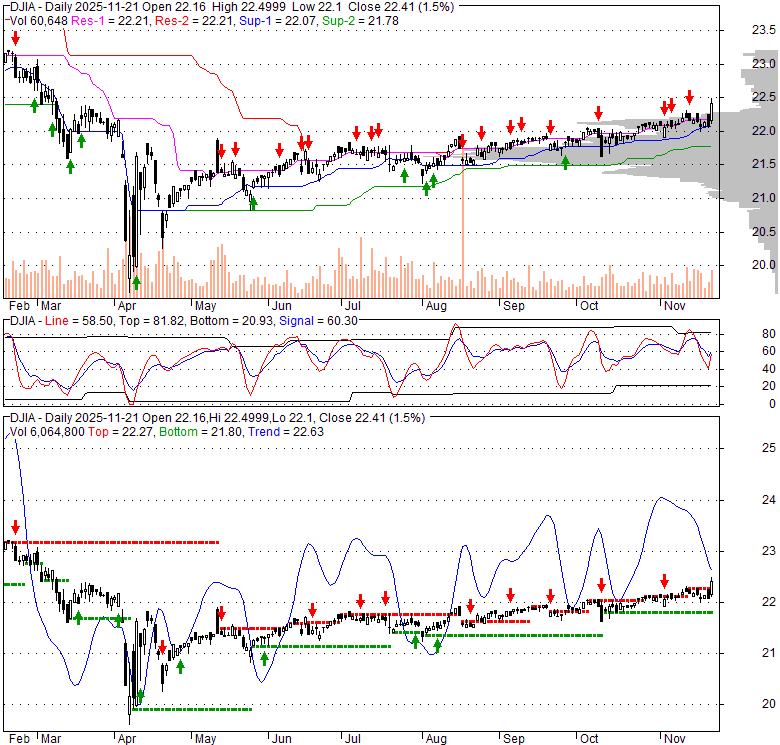Screen dimensions: 780x745
Task: Click the blue 'Trend = 22.63' legend
Action: pyautogui.click(x=286, y=432)
